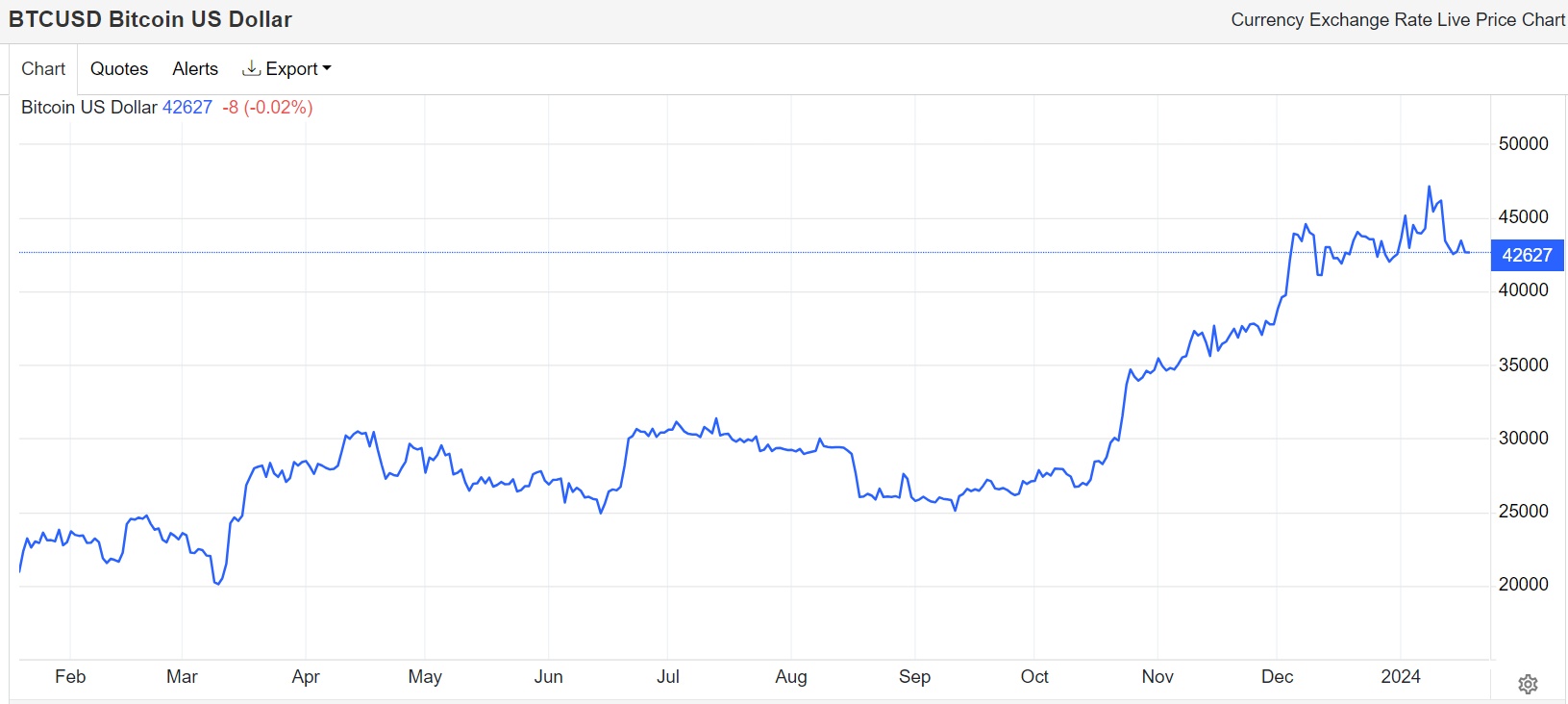Screen dimensions: 1568x704
Task: Click the Nov label on the time axis
Action: pyautogui.click(x=1157, y=676)
